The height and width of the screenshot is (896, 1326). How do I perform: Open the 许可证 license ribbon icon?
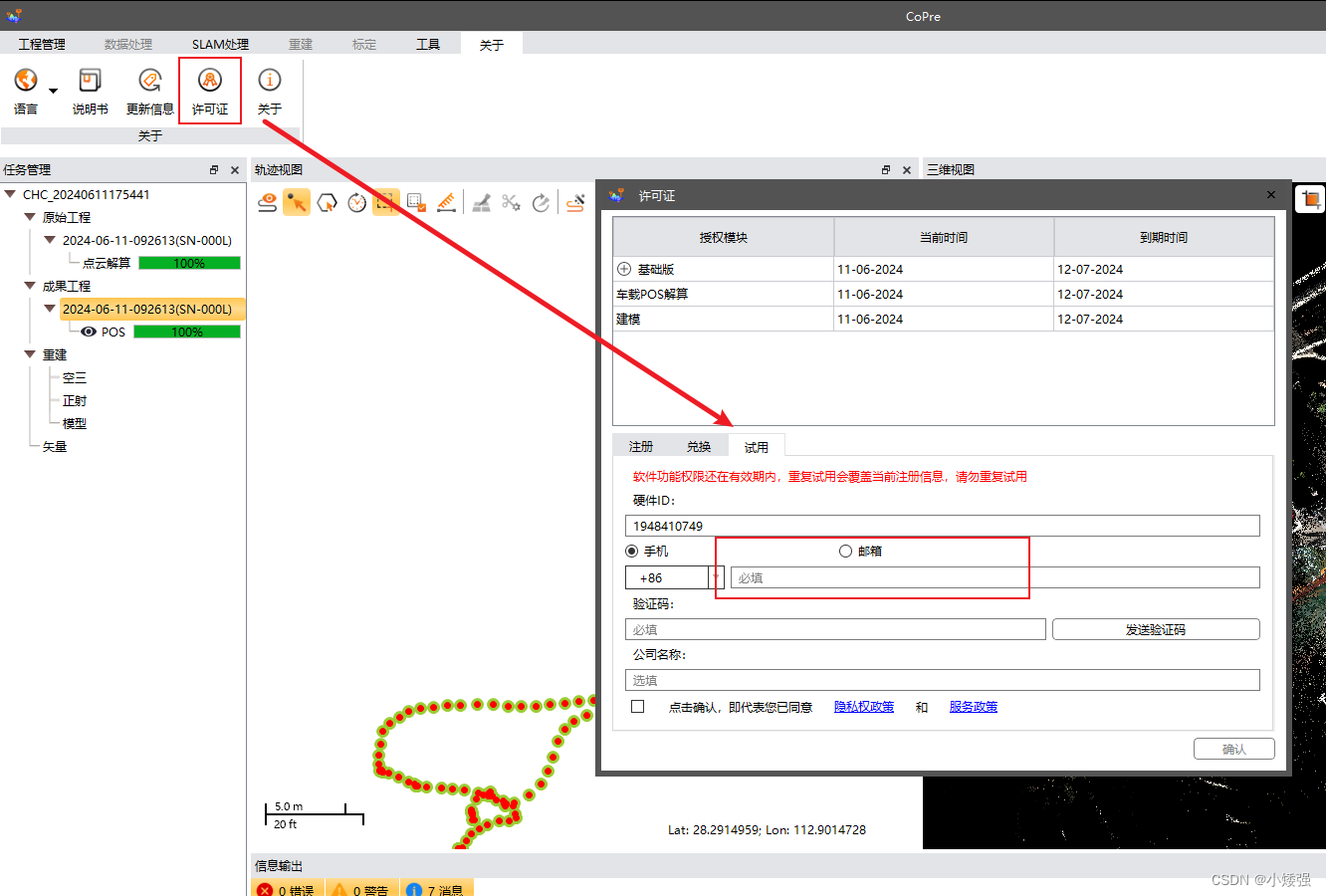click(210, 81)
